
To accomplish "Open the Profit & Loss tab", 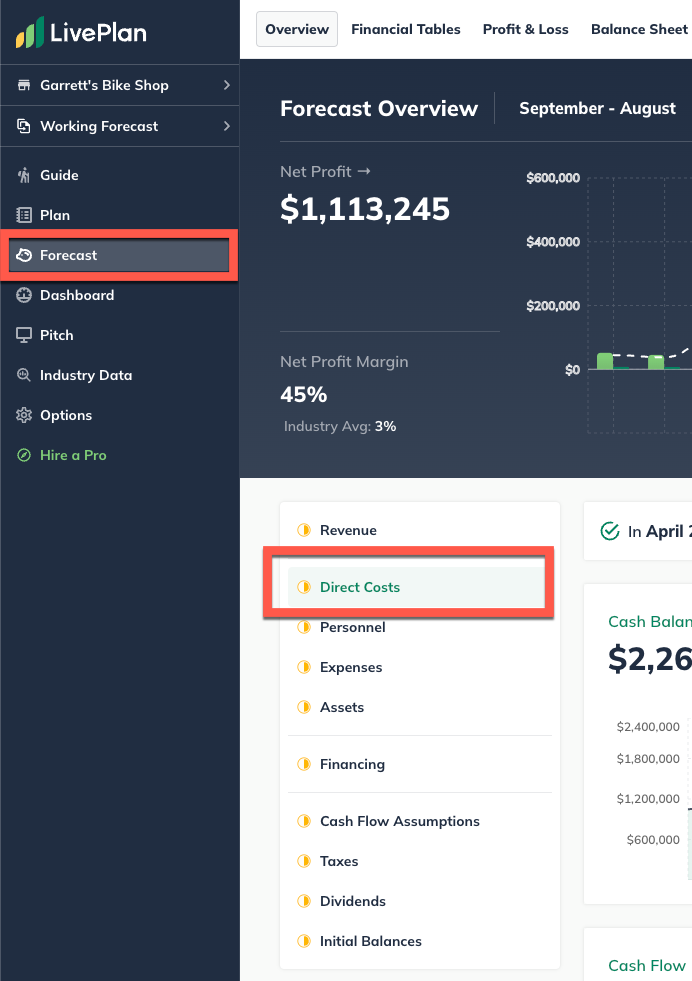I will pos(526,29).
